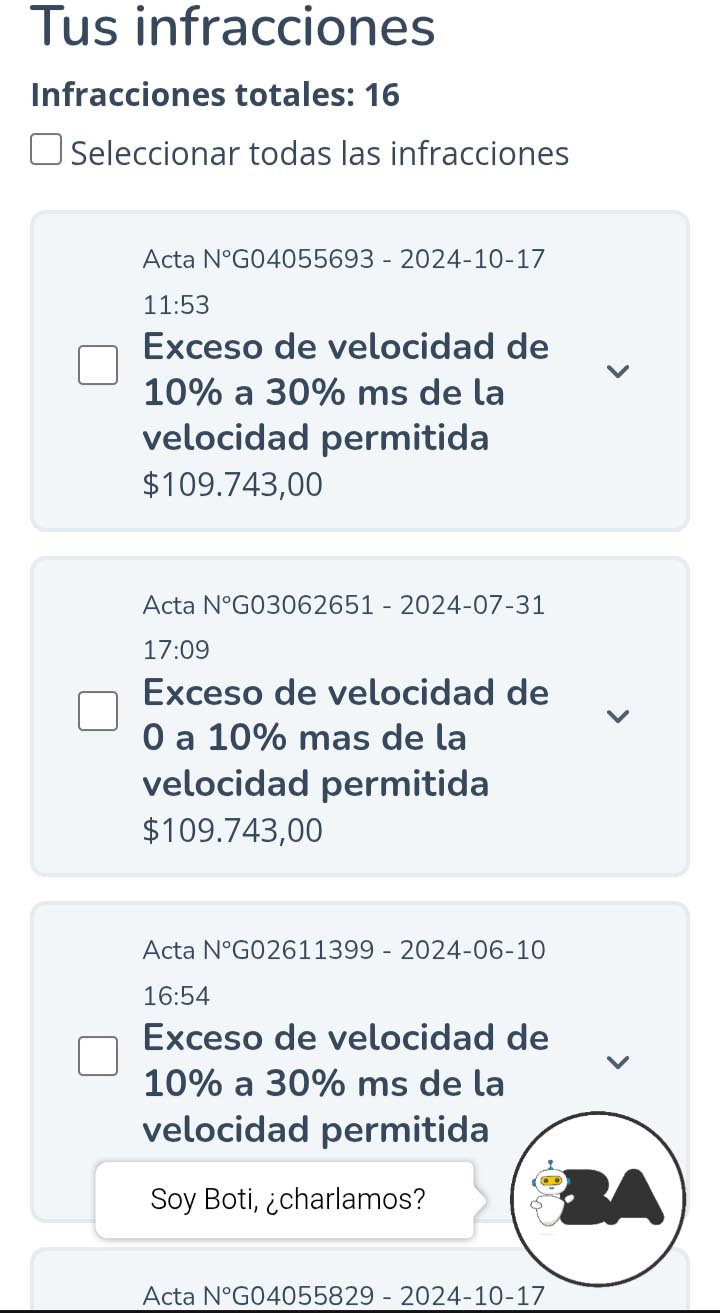Click the 'Soy Boti, ¿charlamos?' chat bubble
This screenshot has height=1313, width=720.
(288, 1199)
